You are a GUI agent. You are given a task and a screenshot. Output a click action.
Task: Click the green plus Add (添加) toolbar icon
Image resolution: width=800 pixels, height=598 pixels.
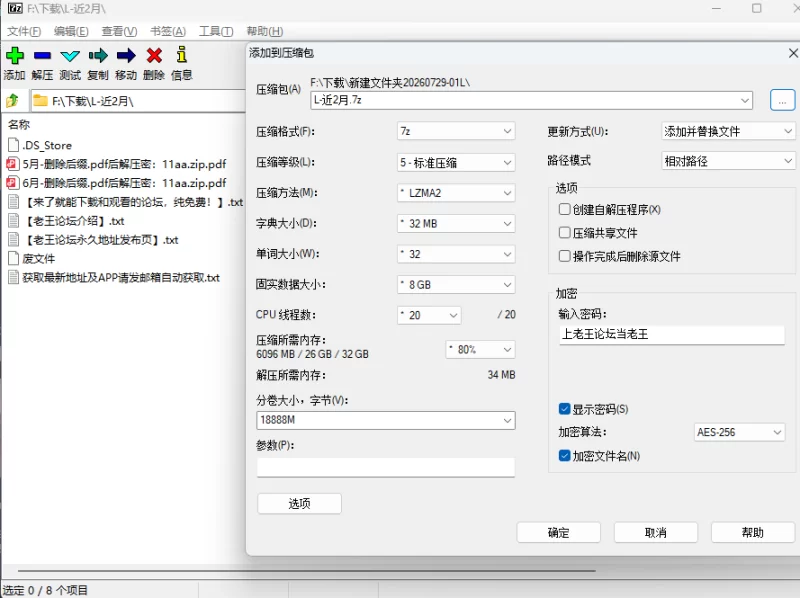tap(15, 55)
